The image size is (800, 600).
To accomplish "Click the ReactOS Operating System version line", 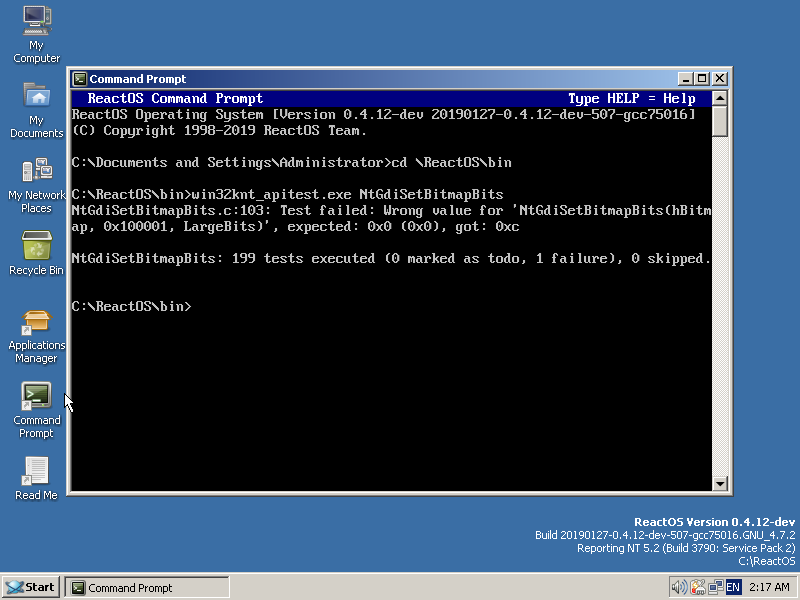I will (384, 115).
